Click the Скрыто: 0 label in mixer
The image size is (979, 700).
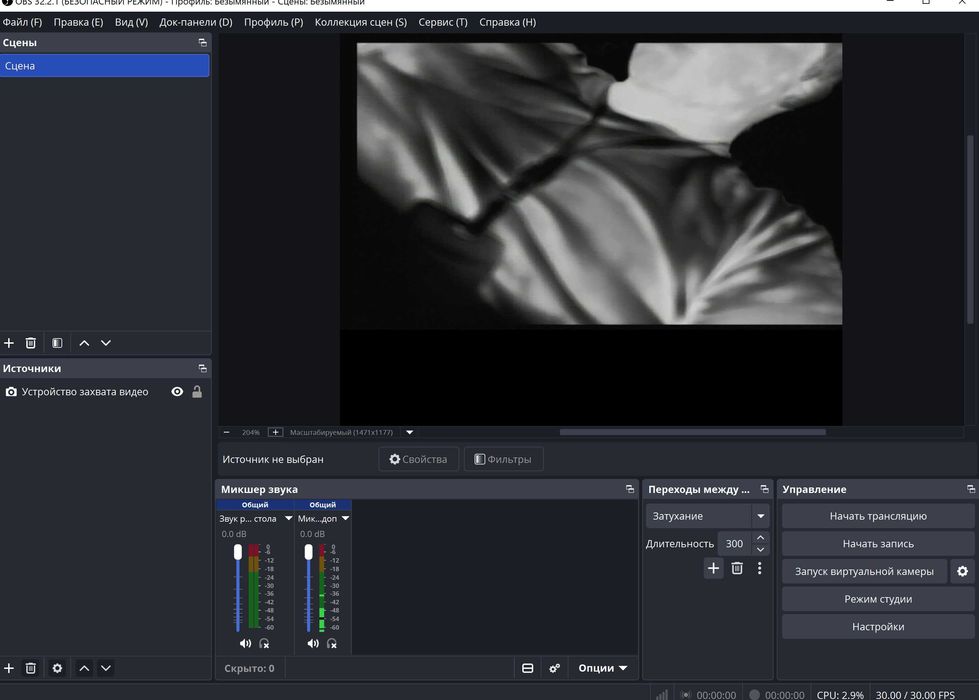point(249,668)
